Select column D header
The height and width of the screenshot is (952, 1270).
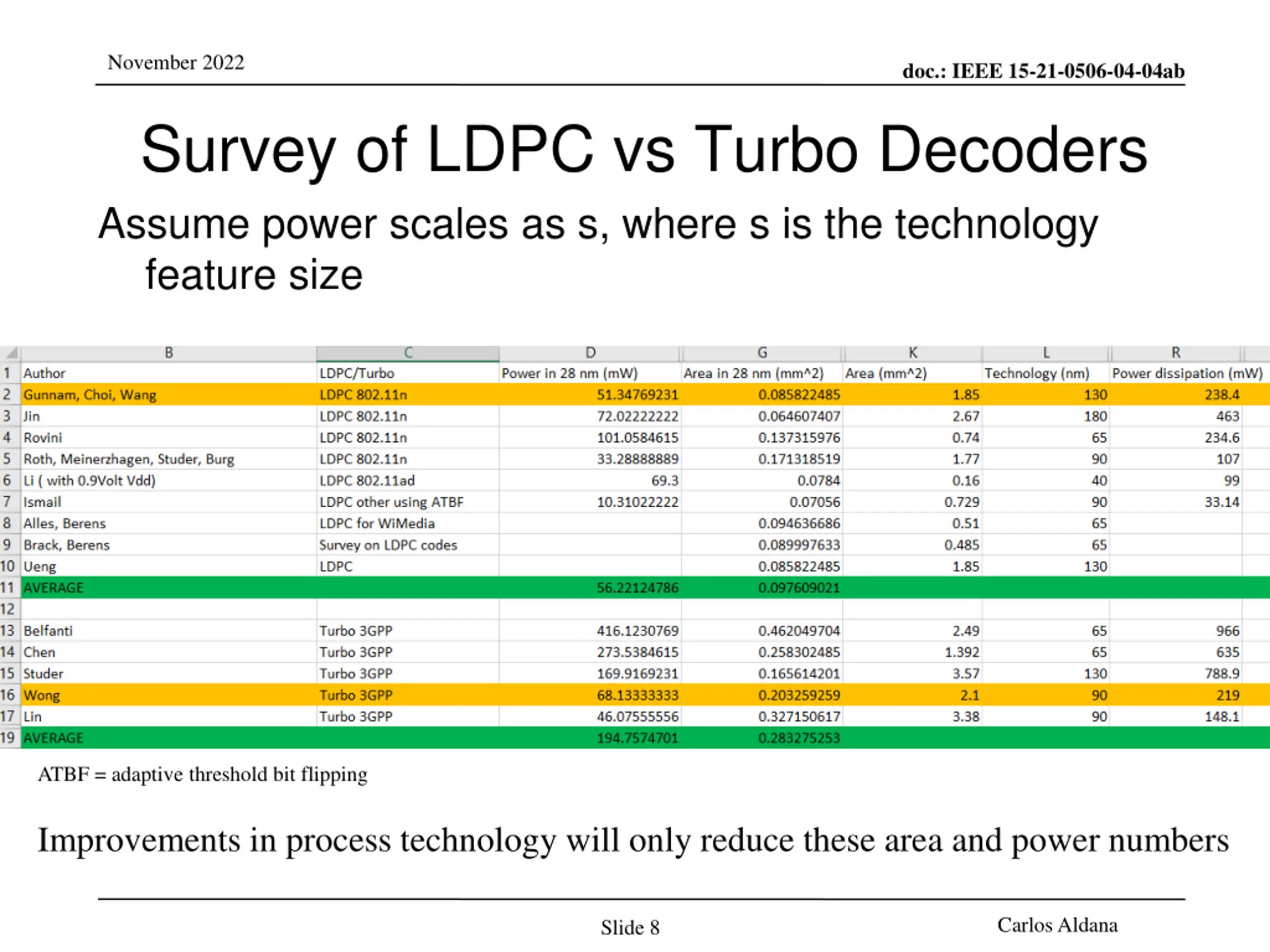click(x=590, y=353)
